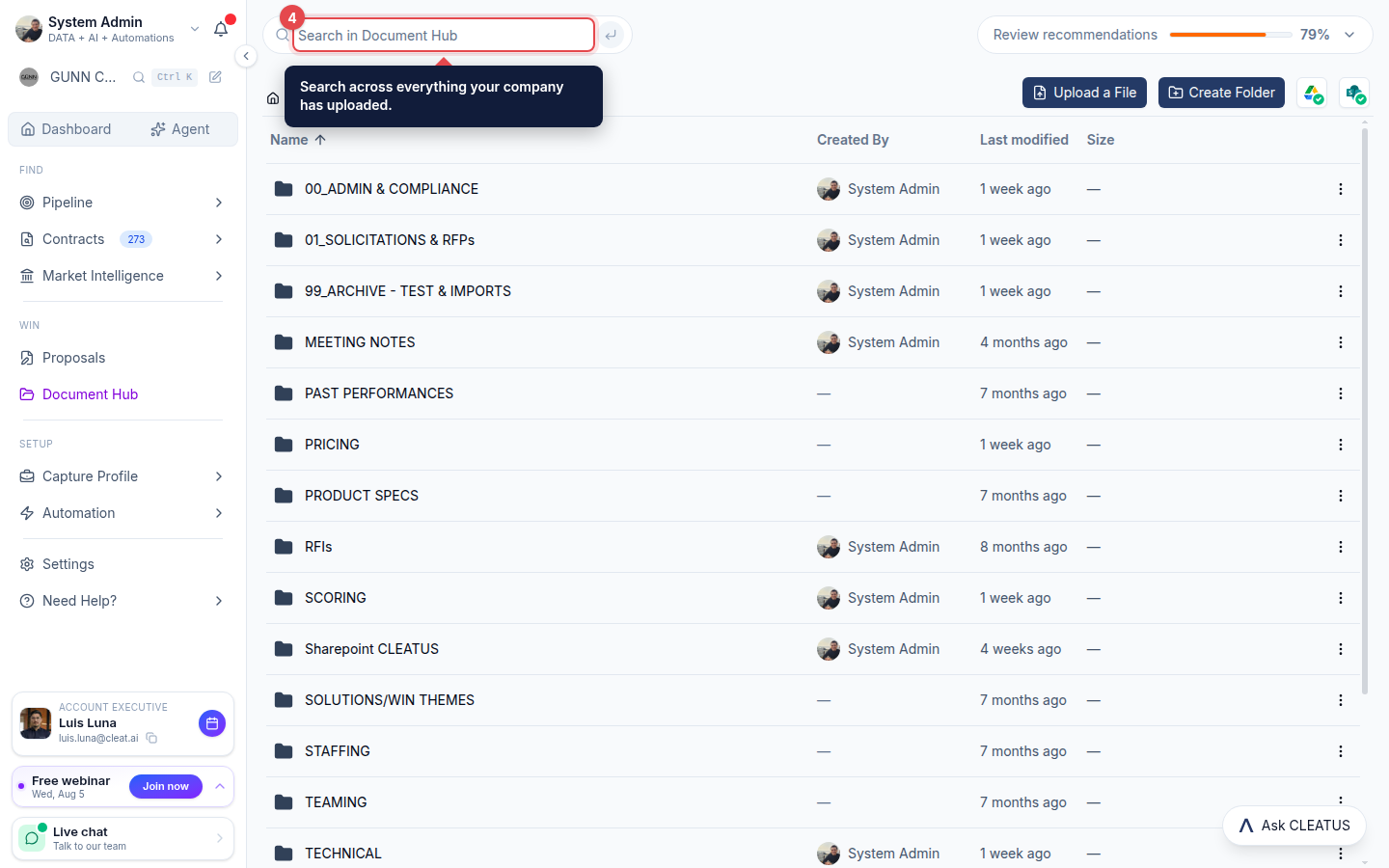Screen dimensions: 1389x868
Task: Open options menu for SOLUTIONS/WIN THEMES folder
Action: (x=1341, y=700)
